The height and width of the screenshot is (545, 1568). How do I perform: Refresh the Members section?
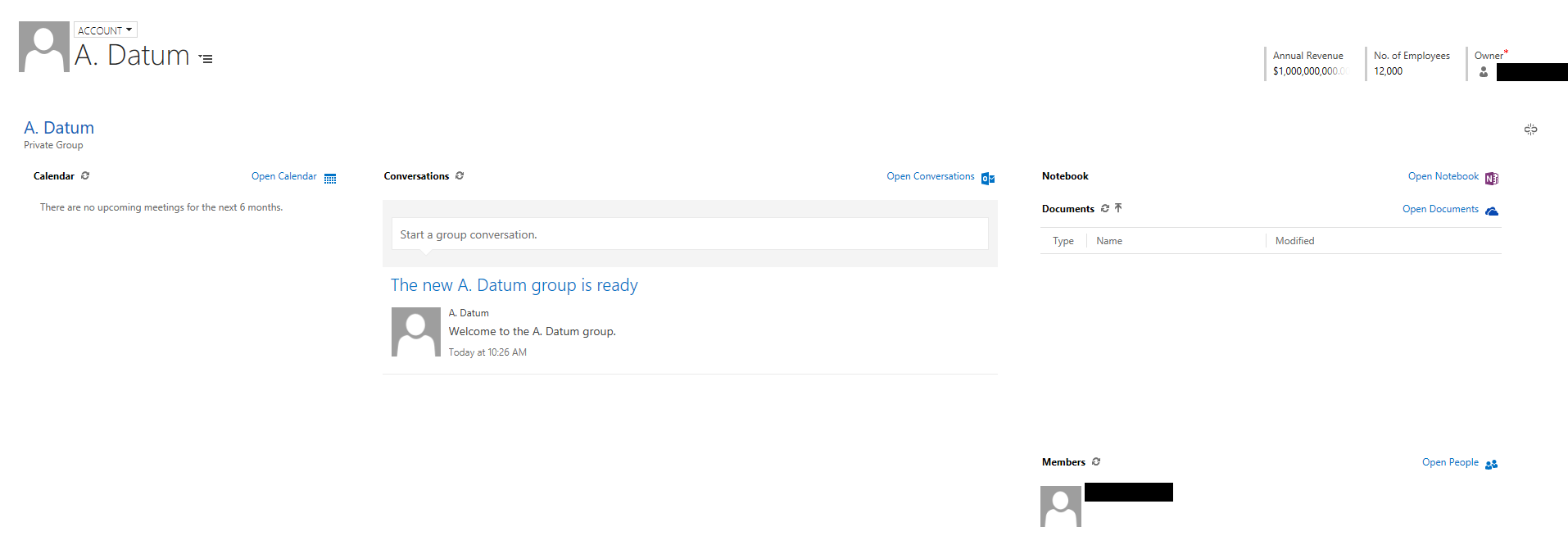pos(1096,461)
